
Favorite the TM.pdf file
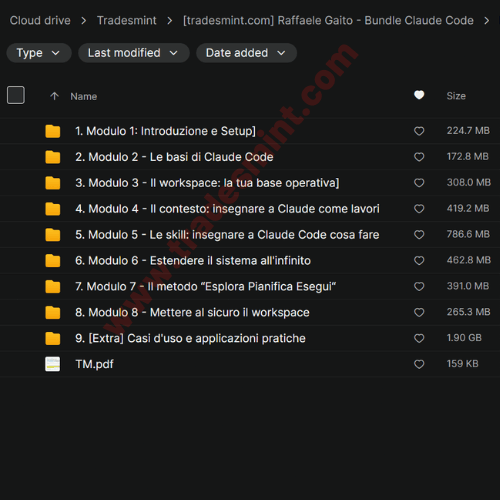419,364
